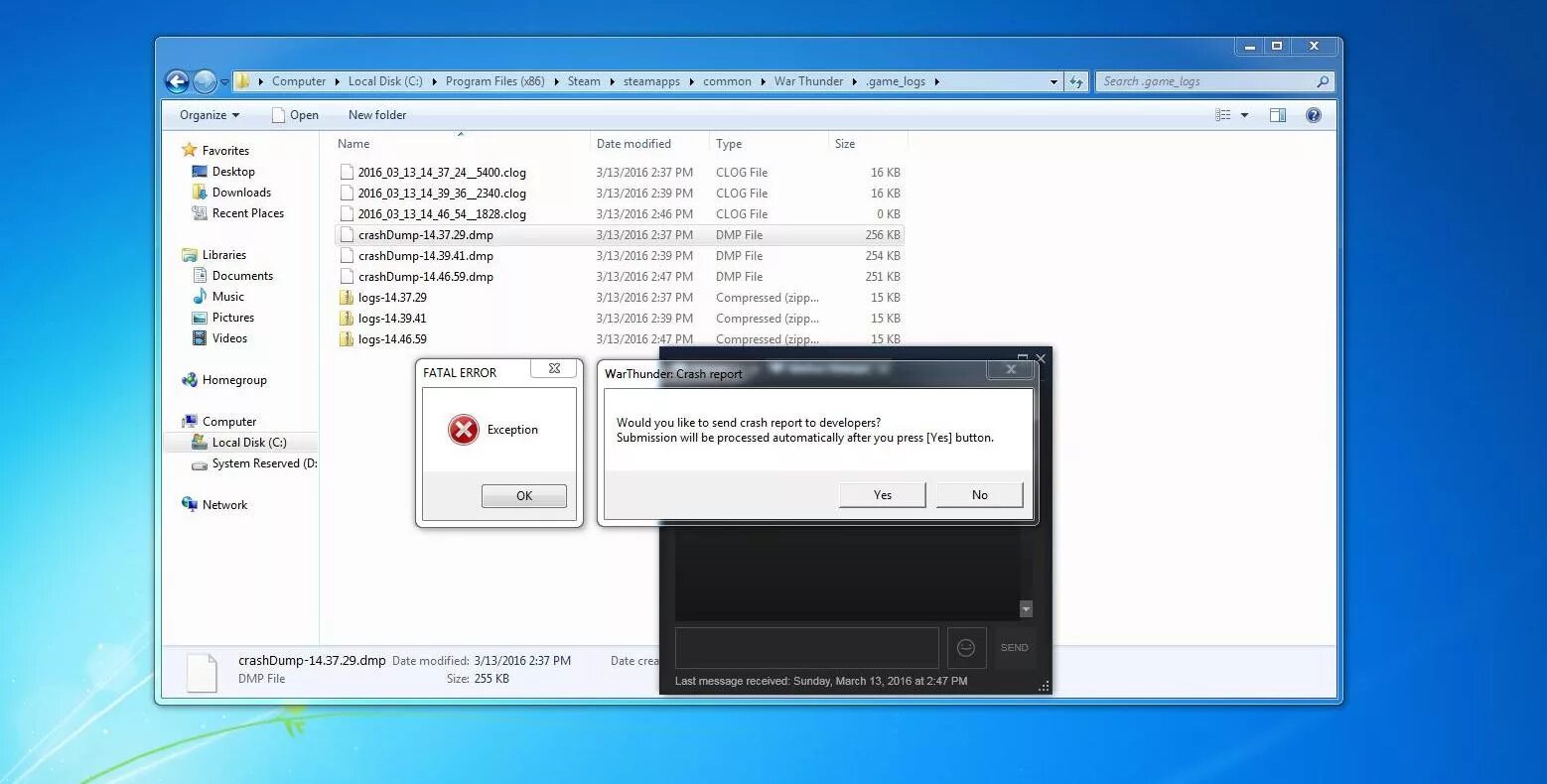This screenshot has height=784, width=1547.
Task: Click the chat message input box
Action: tap(806, 647)
